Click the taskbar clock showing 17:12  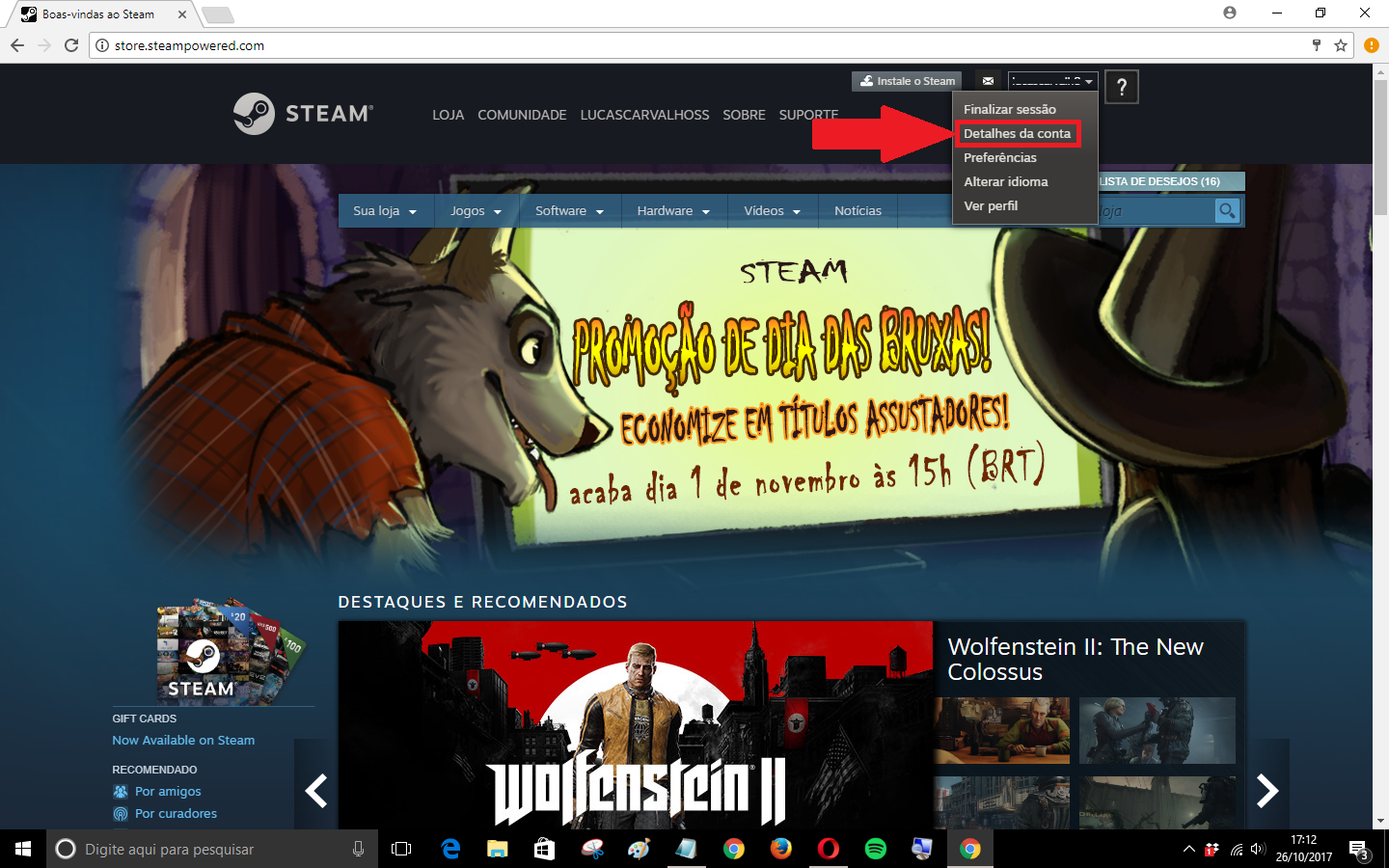pyautogui.click(x=1304, y=849)
